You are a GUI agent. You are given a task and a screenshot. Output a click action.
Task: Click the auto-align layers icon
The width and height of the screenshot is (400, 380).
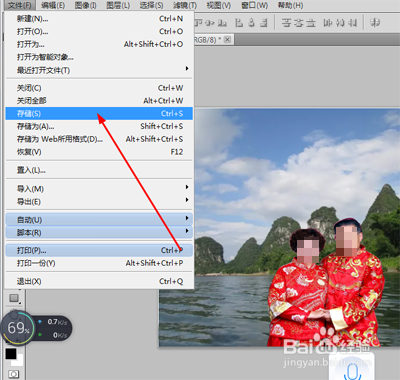[375, 23]
